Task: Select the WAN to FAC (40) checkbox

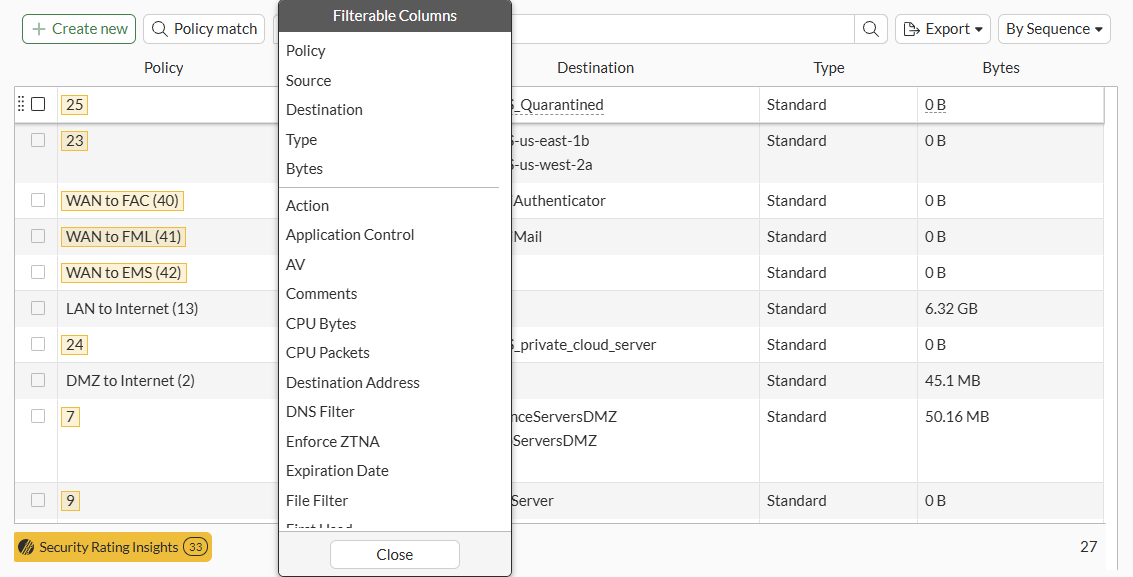Action: tap(38, 200)
